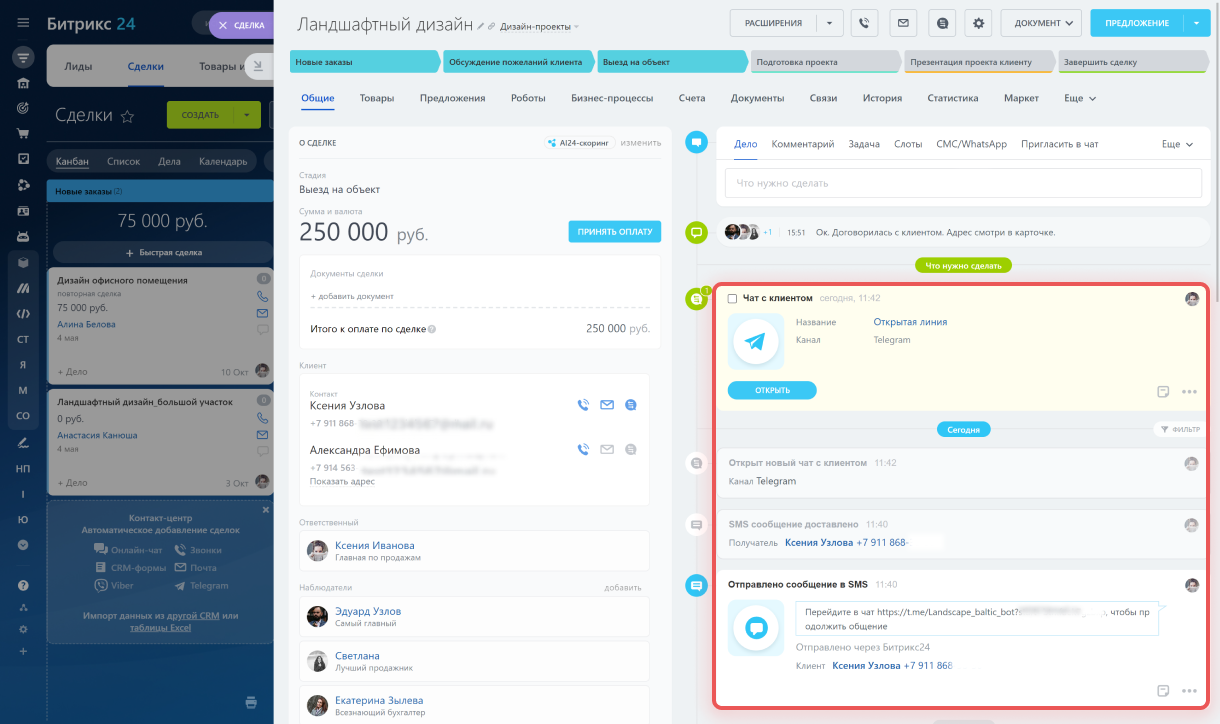
Task: Click the phone call icon in top toolbar
Action: 864,23
